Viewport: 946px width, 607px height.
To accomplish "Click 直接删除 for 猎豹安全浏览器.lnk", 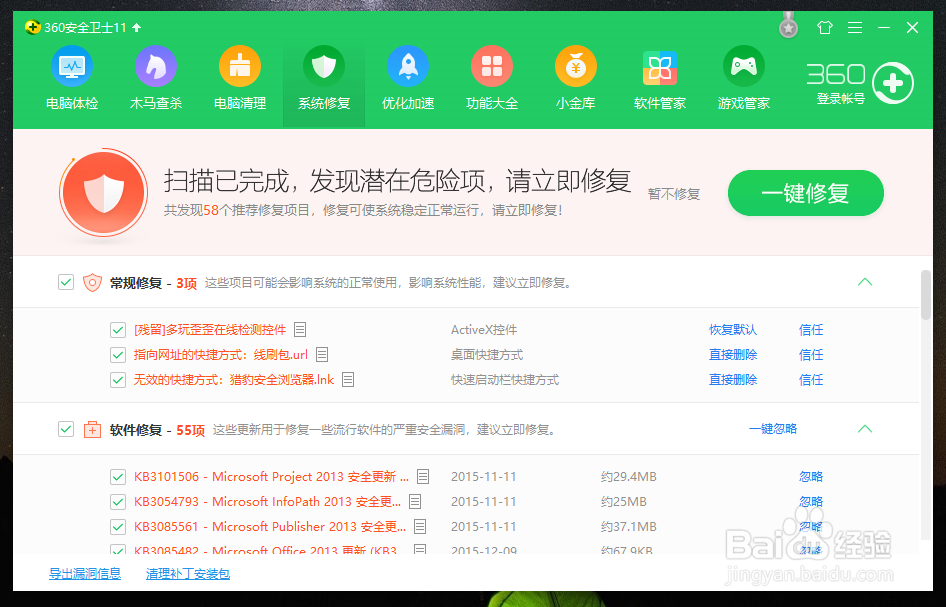I will [733, 380].
